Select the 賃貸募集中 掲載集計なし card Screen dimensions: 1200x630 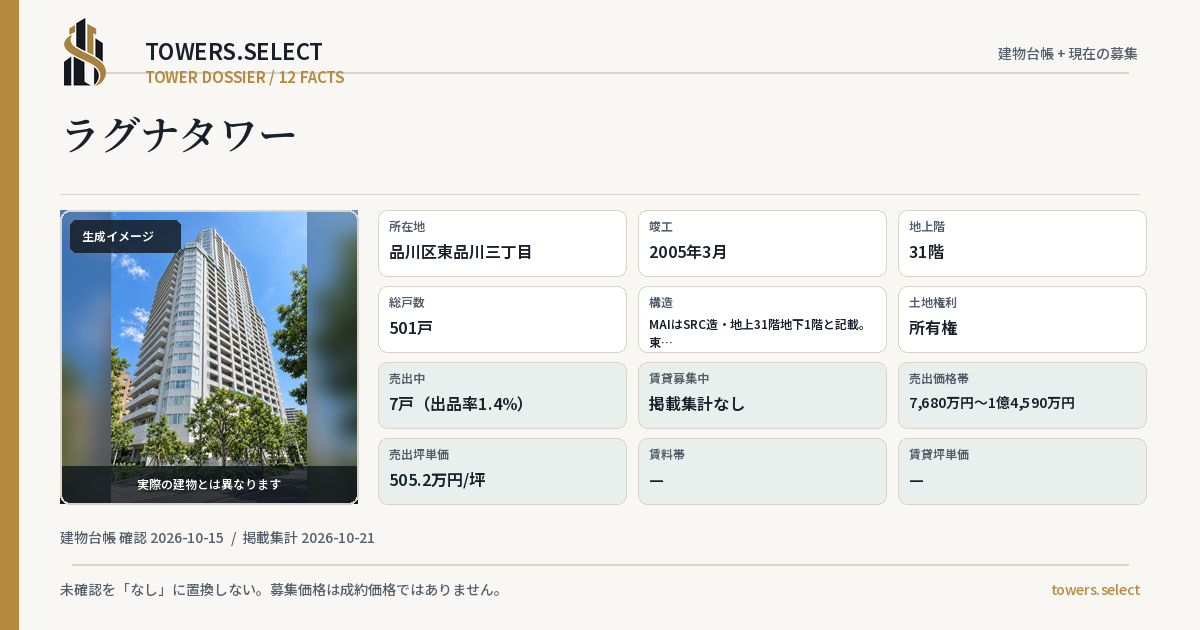[762, 395]
